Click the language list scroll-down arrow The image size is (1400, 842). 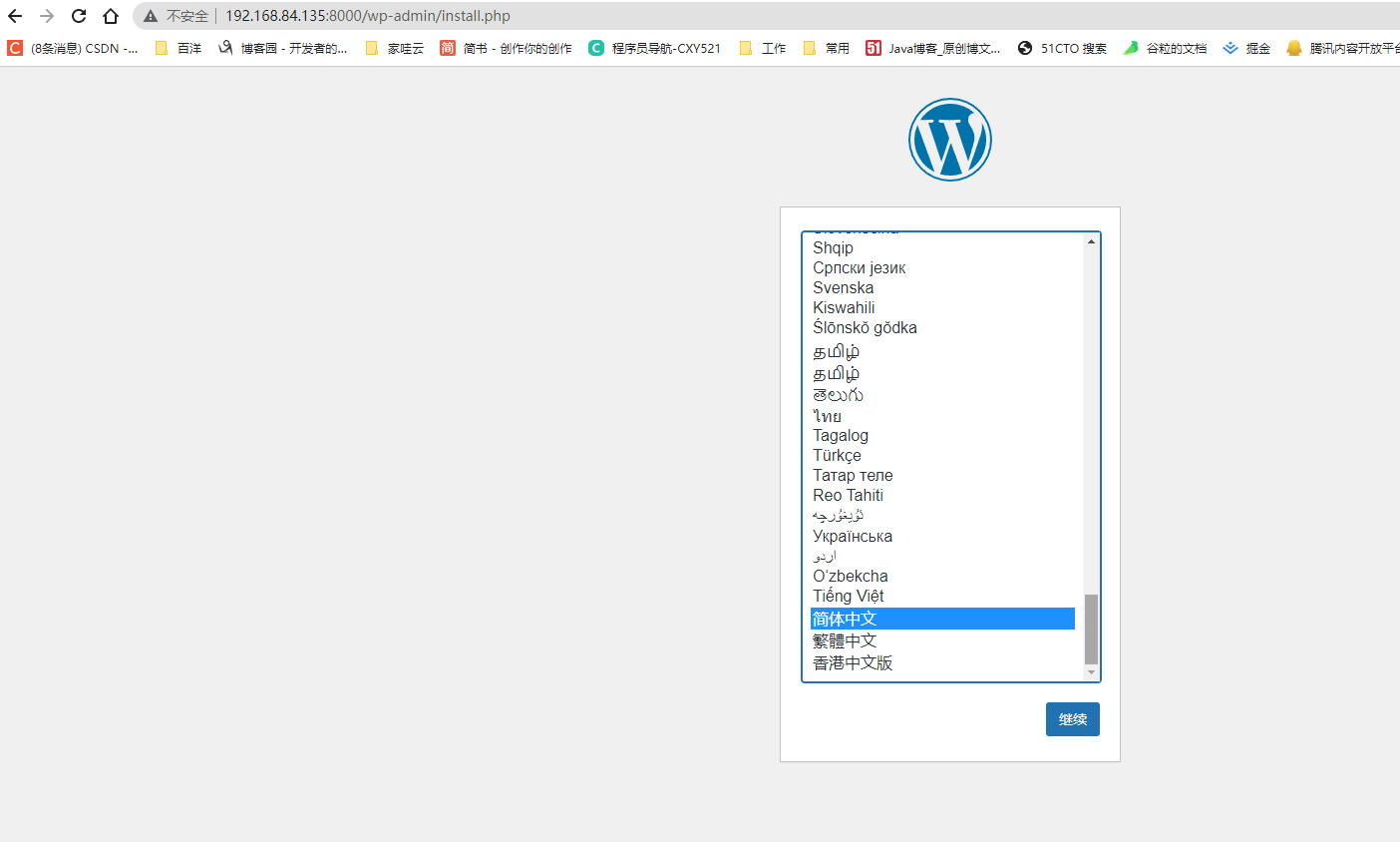[1091, 672]
